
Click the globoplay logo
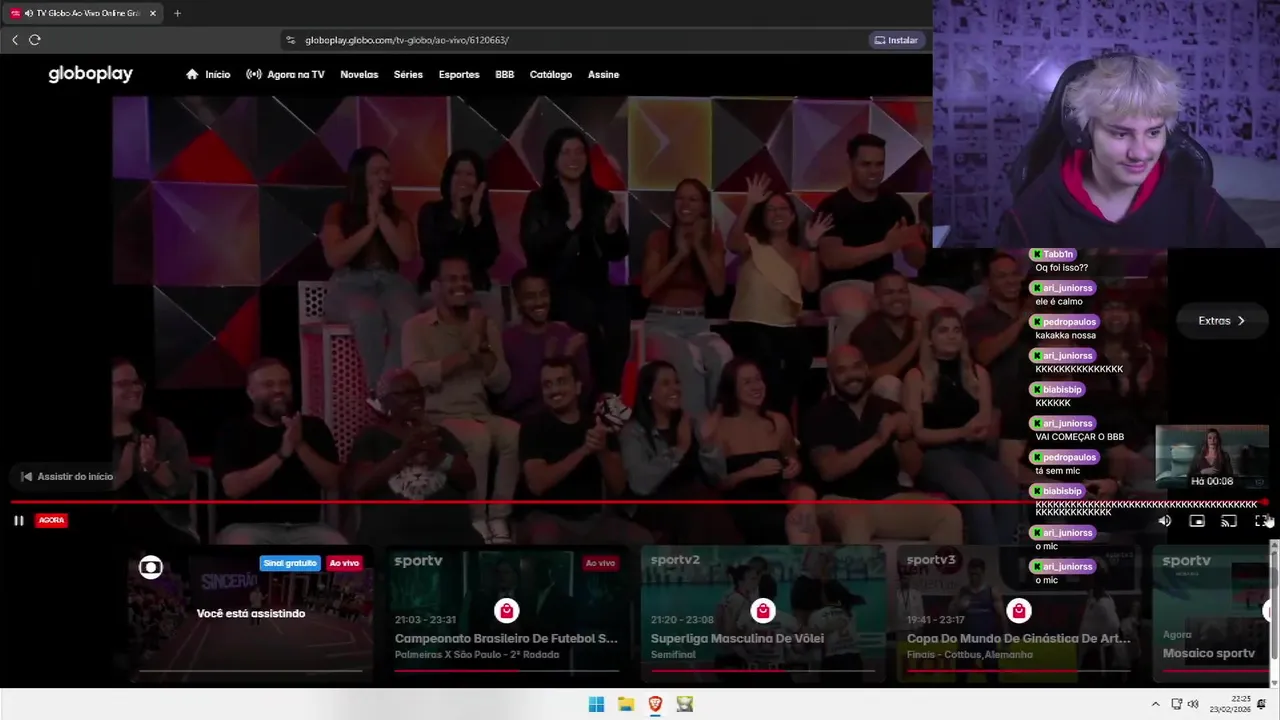click(90, 74)
